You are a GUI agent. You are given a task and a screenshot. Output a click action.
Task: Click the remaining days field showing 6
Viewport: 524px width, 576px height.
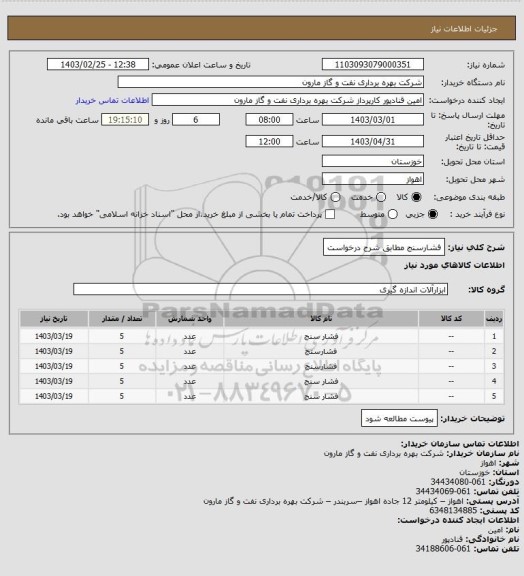click(x=196, y=120)
